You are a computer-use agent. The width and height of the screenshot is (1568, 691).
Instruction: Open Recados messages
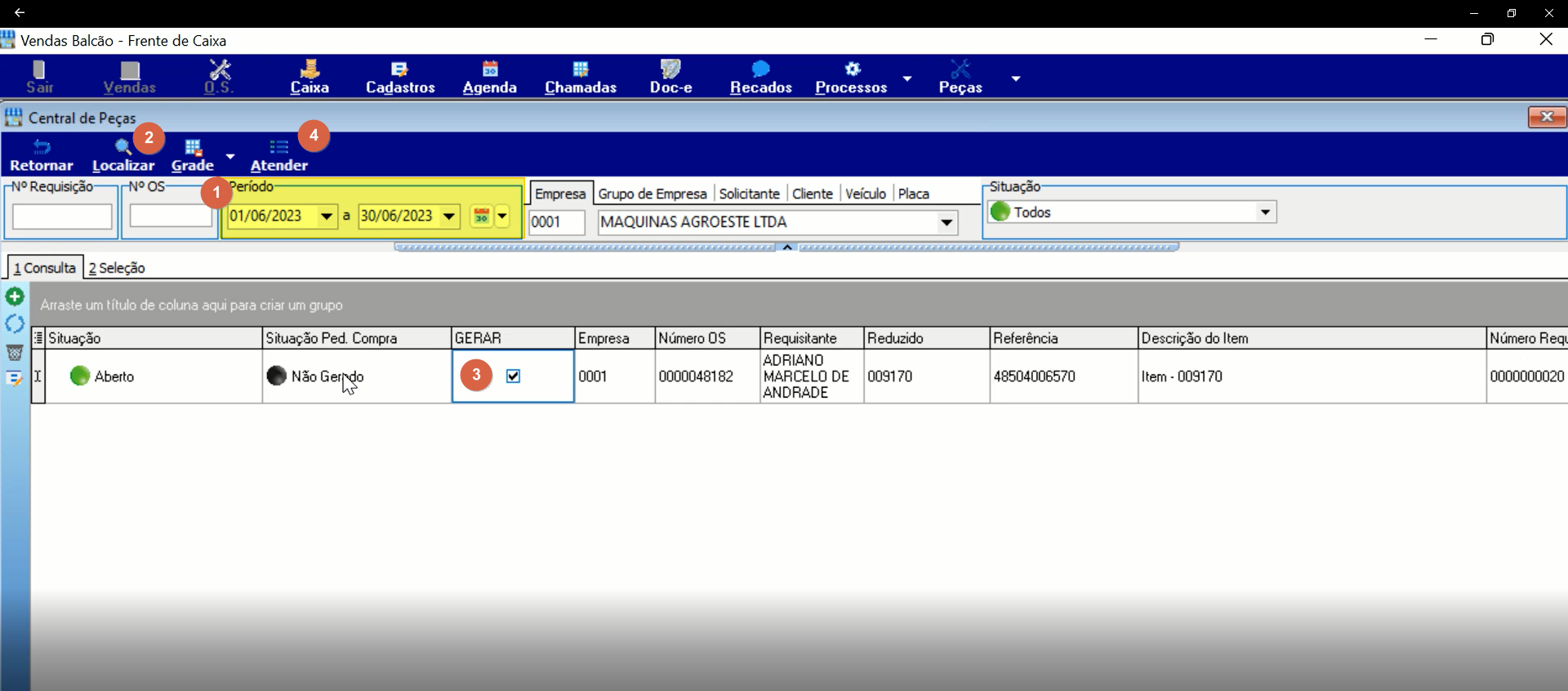[760, 78]
